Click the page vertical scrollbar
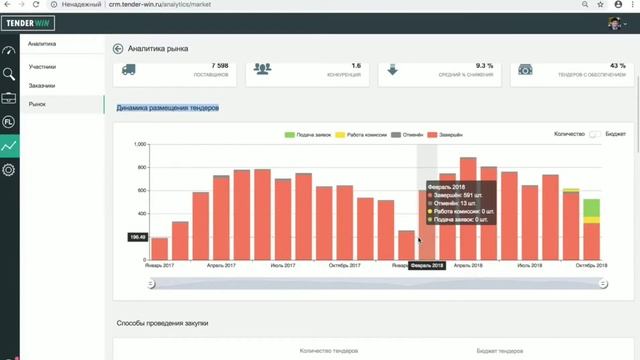Screen dimensions: 640x360 coord(638,114)
